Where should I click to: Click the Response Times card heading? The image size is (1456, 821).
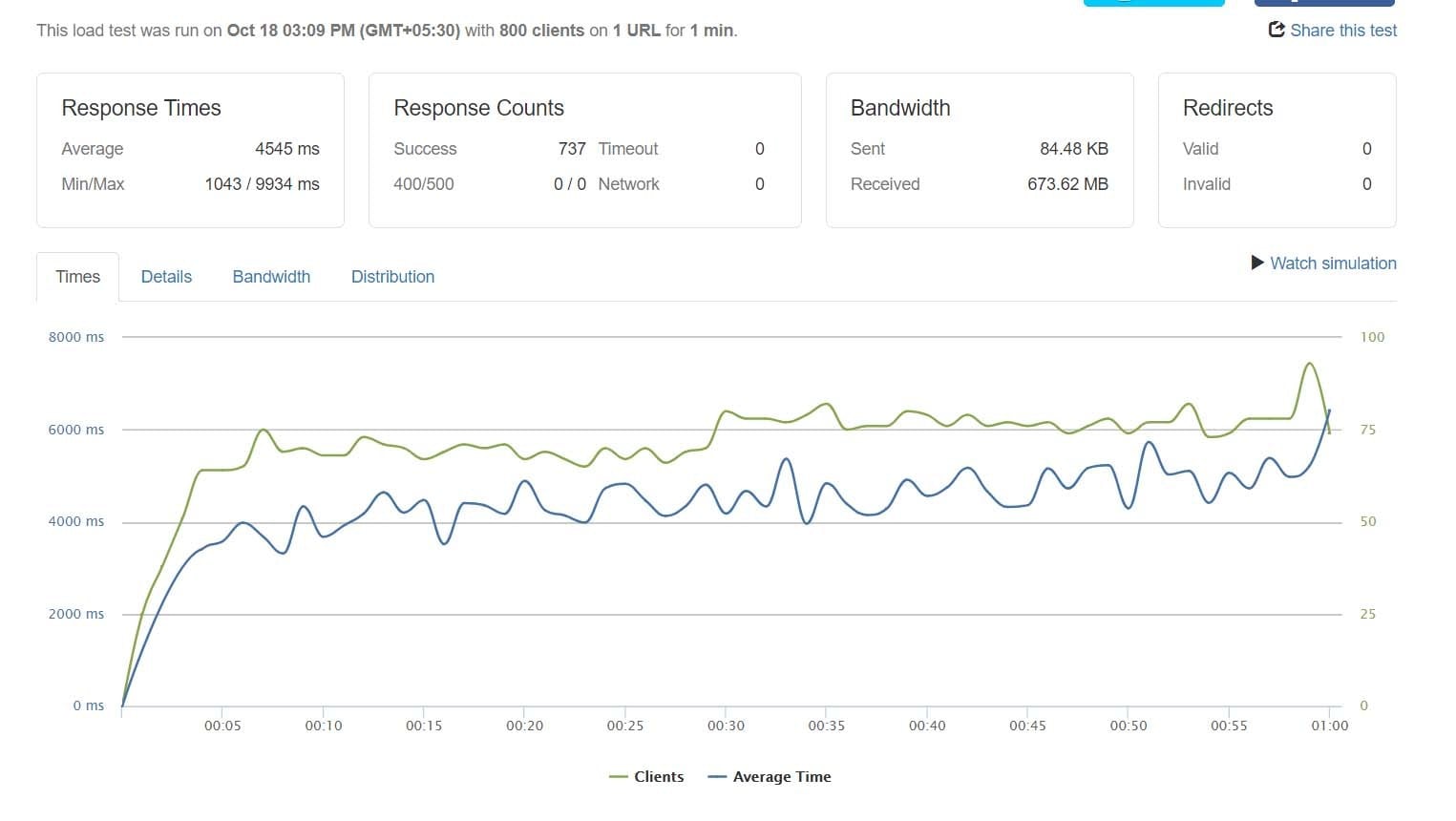(x=141, y=108)
